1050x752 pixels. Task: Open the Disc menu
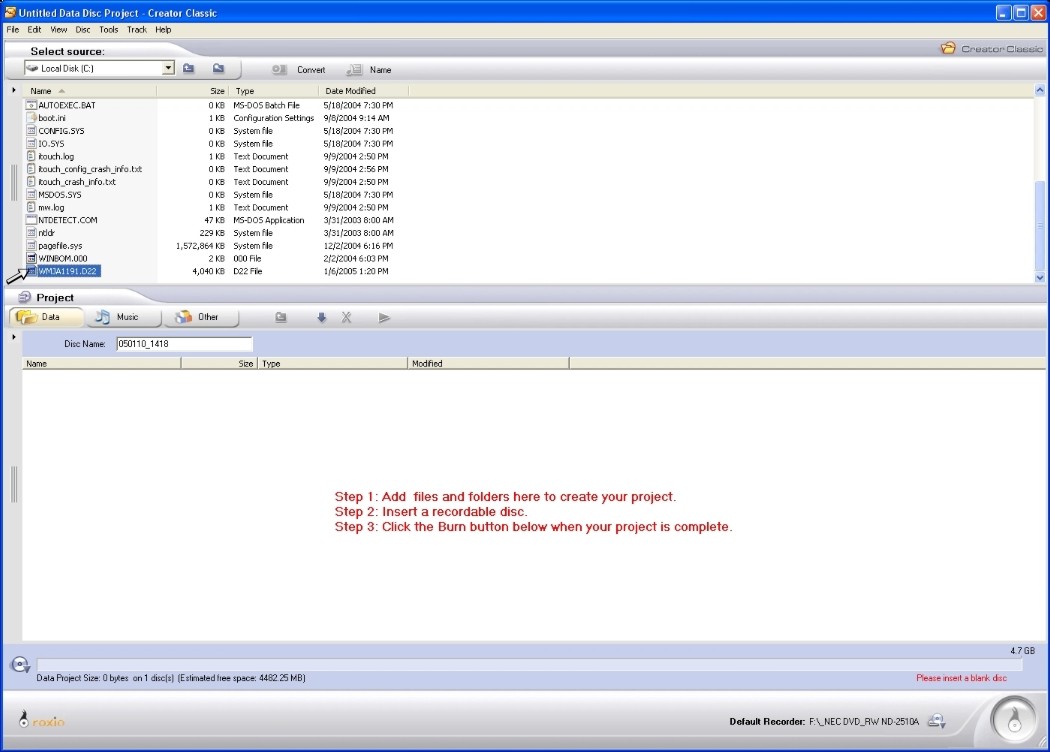click(x=83, y=29)
